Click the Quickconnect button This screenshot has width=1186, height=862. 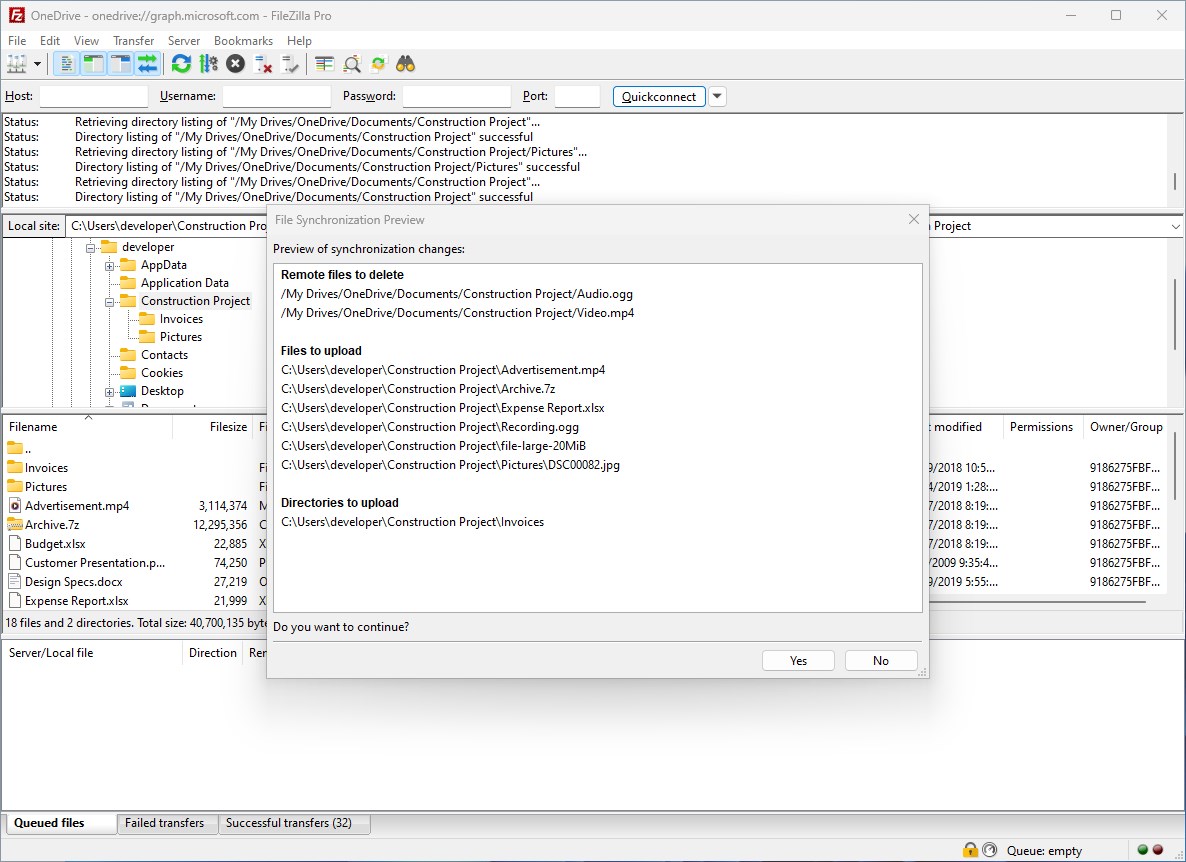(658, 96)
